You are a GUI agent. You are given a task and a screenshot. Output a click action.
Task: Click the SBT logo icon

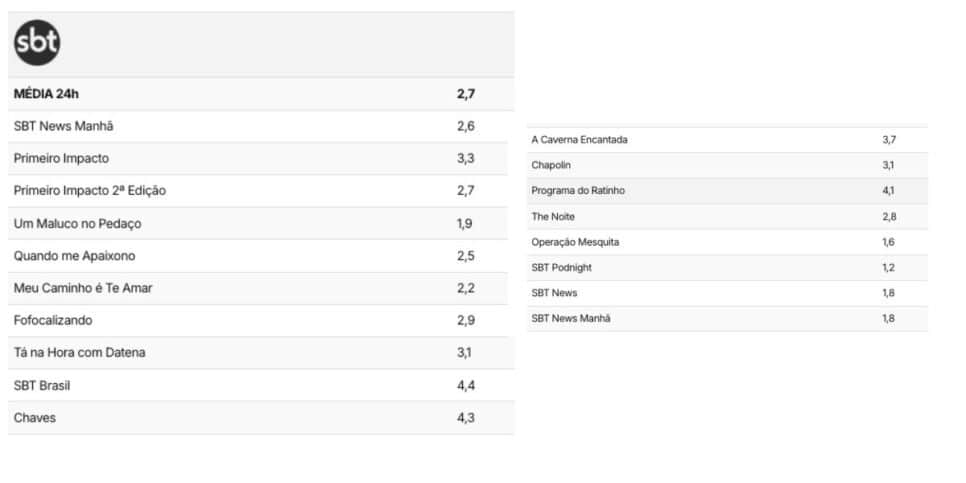(x=37, y=43)
